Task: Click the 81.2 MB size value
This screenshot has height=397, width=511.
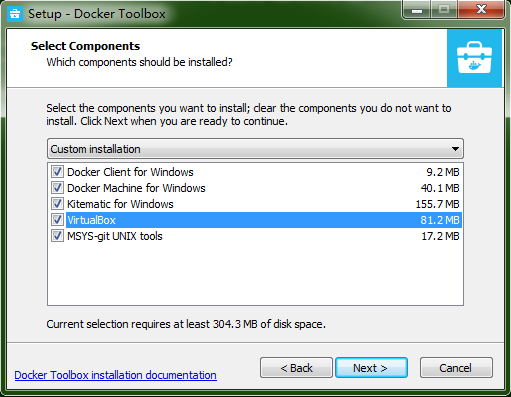Action: click(x=440, y=220)
